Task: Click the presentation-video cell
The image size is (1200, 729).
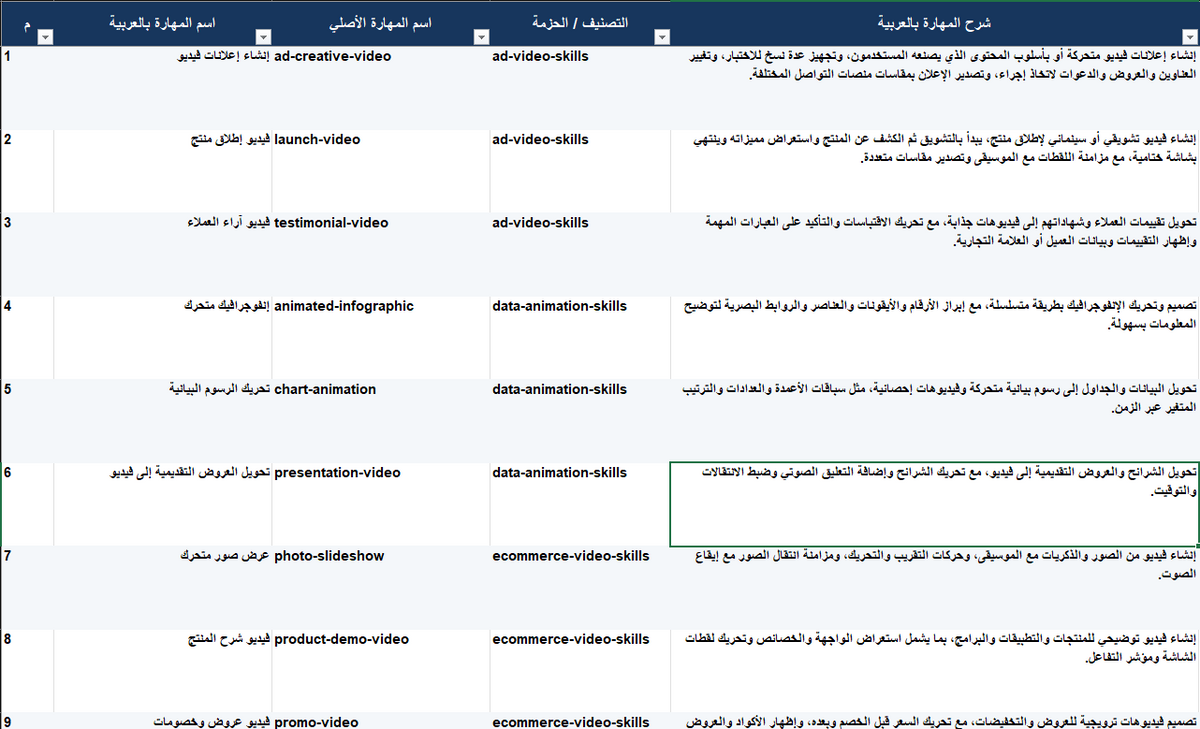Action: (379, 504)
